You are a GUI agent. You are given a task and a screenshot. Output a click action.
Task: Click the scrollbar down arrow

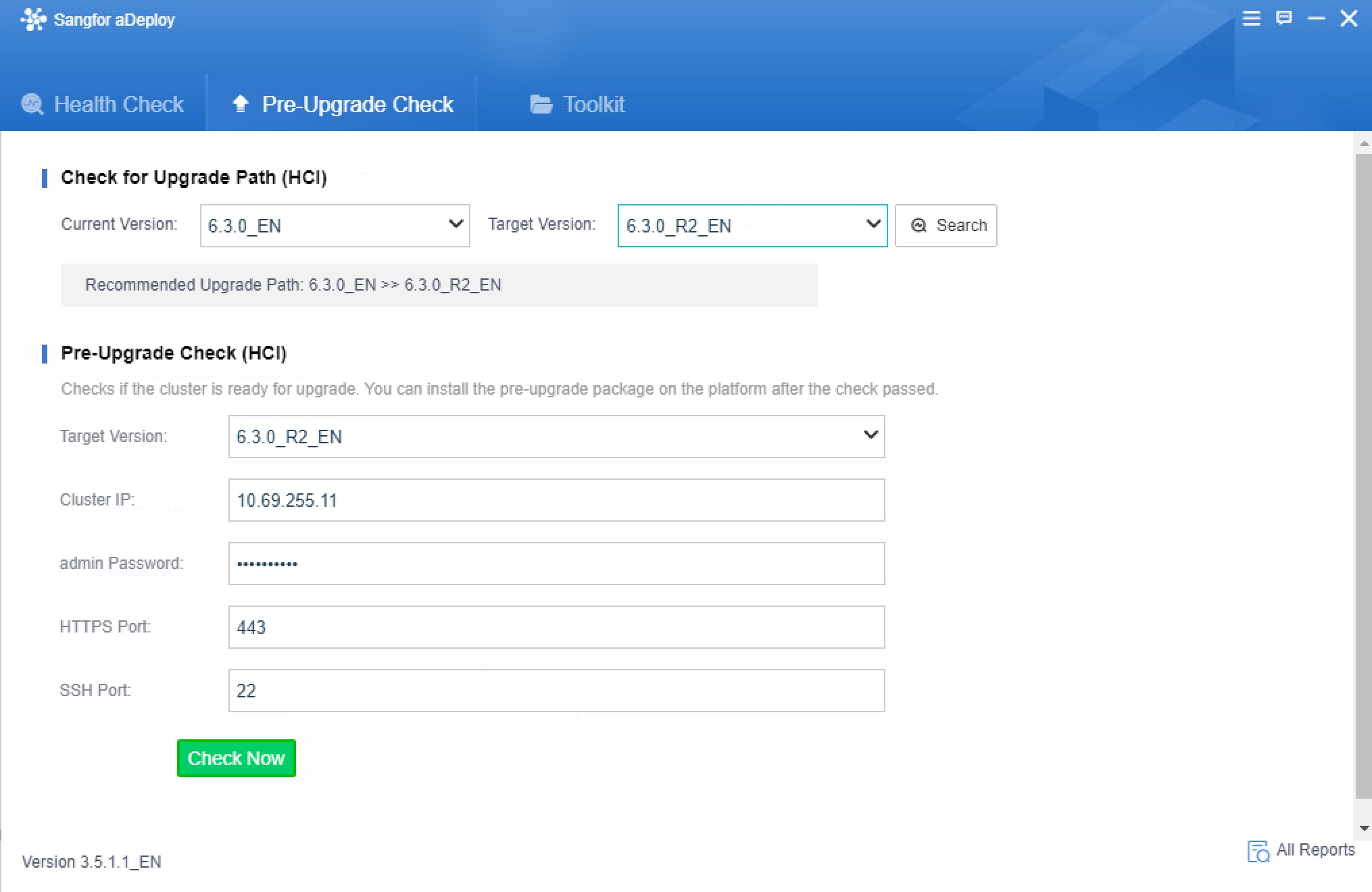coord(1364,828)
